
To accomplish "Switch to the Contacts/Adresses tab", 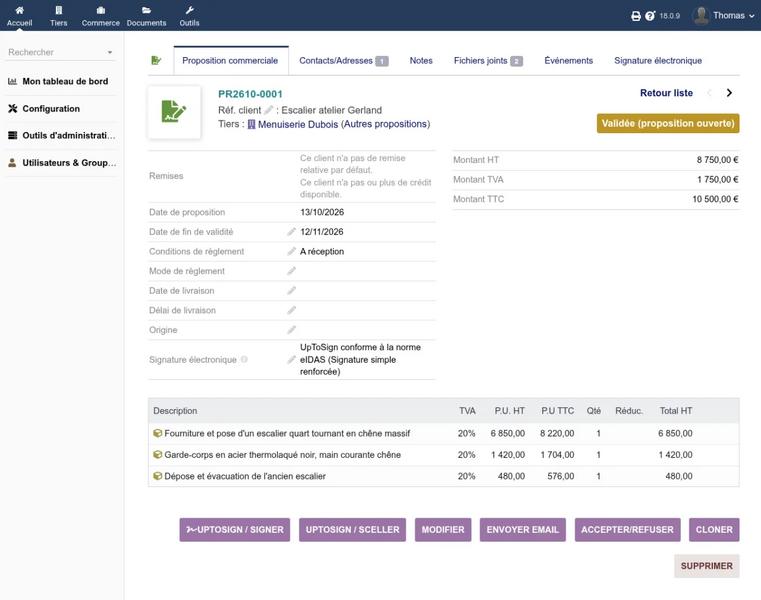I will click(x=344, y=61).
